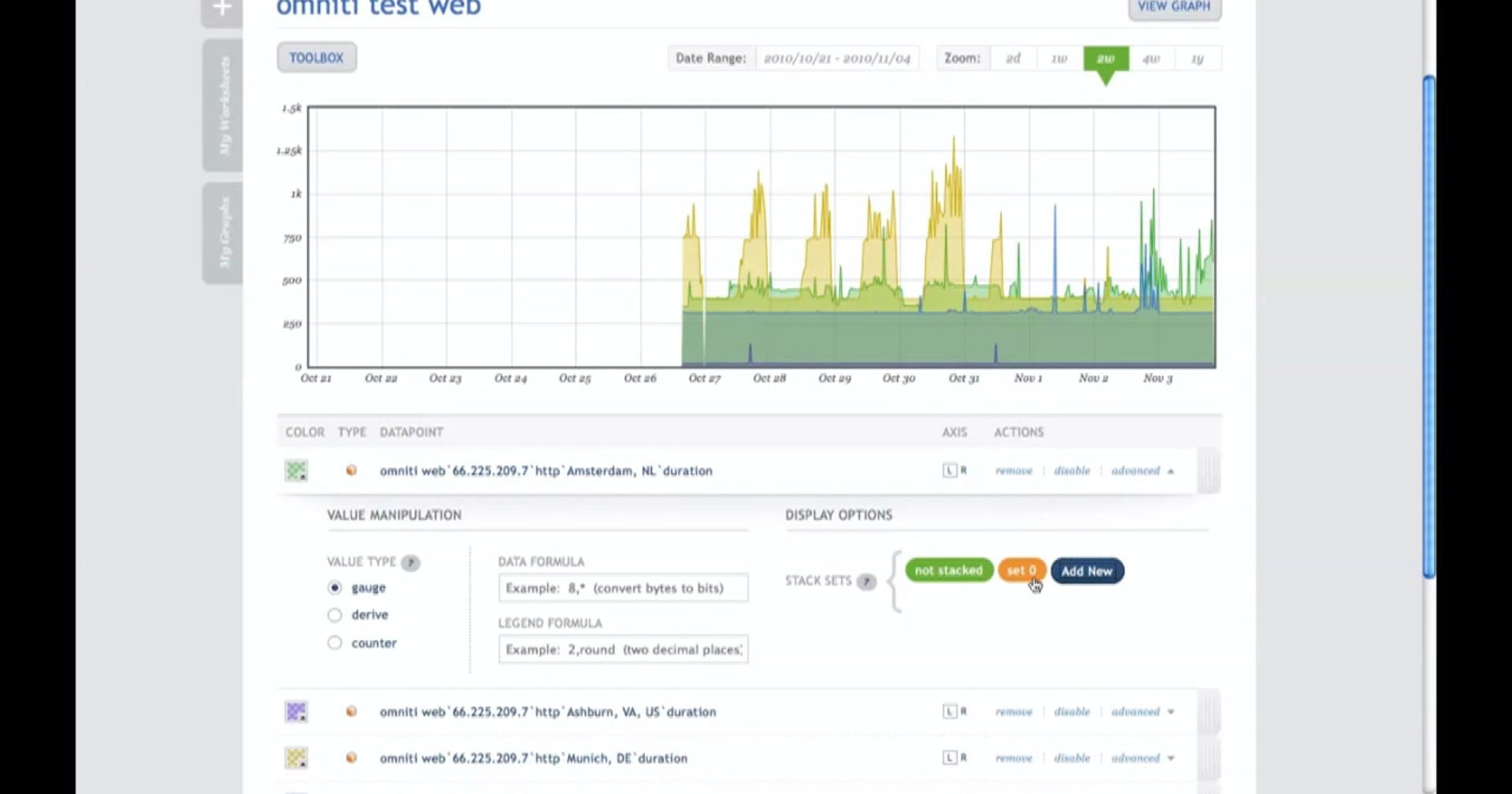Focus the Data Formula input
1512x794 pixels.
(623, 588)
